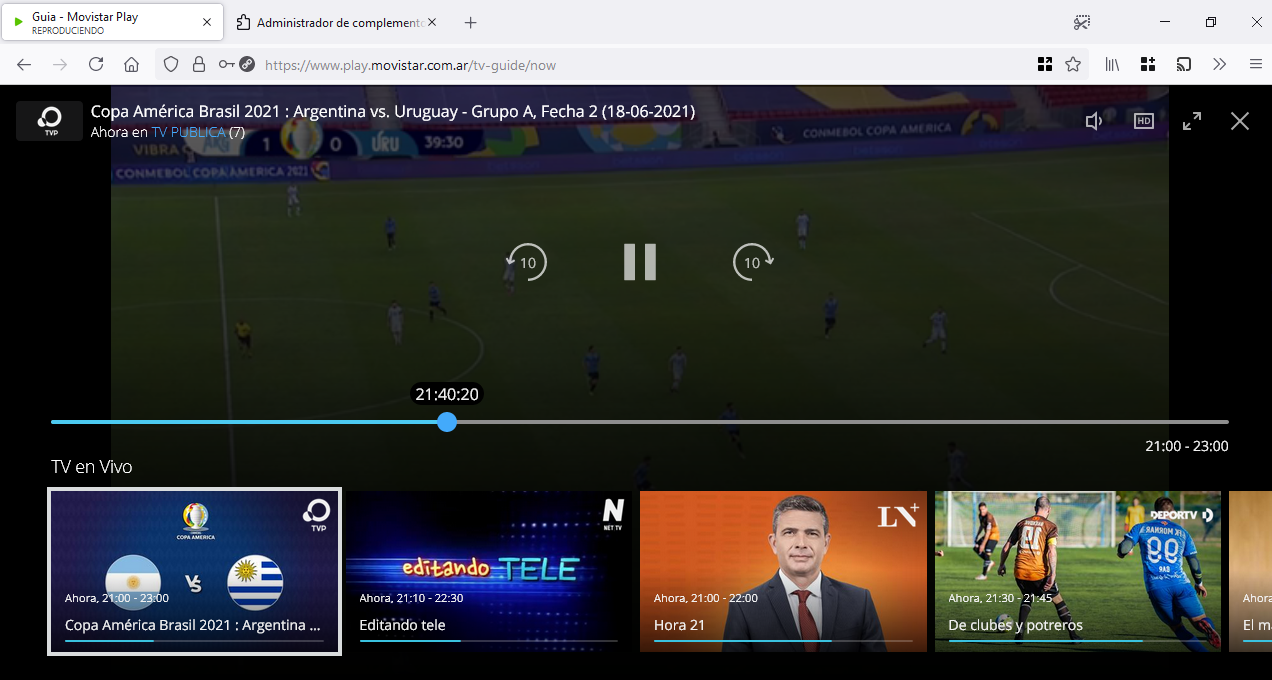Click the browser Forward arrow
1272x680 pixels.
[x=60, y=64]
